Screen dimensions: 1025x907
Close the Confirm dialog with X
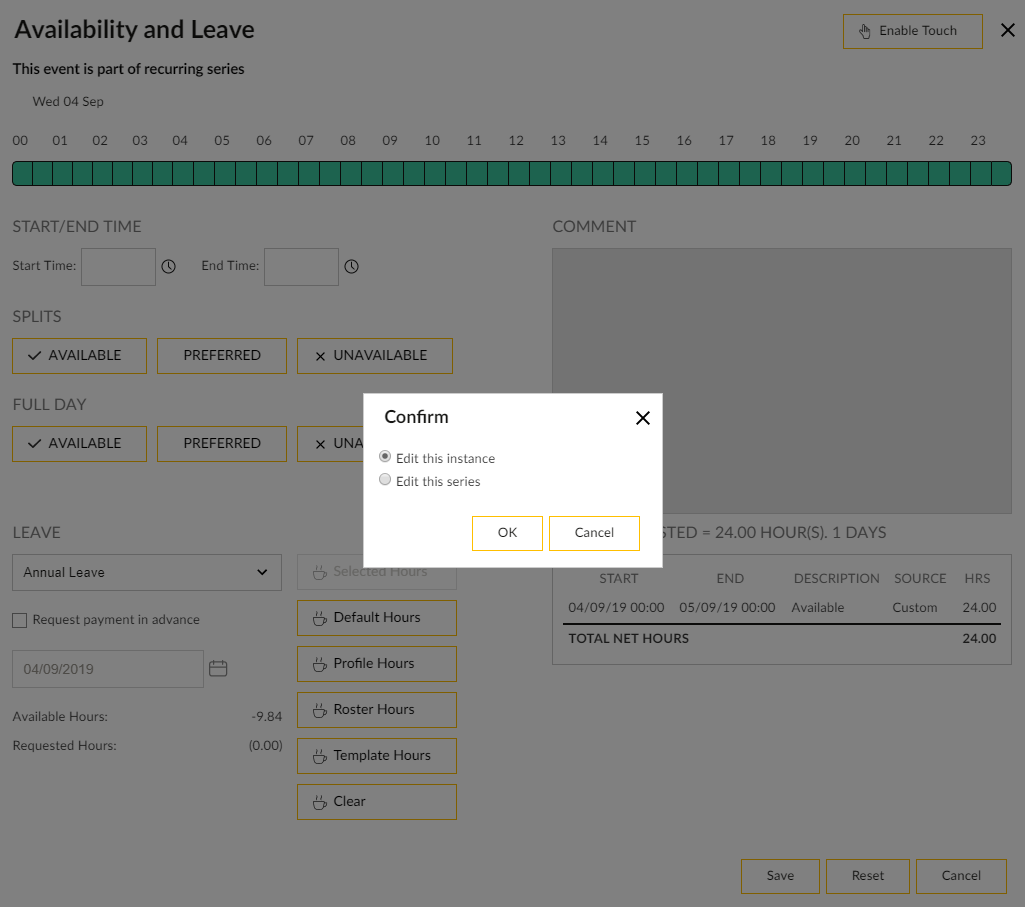(x=643, y=418)
